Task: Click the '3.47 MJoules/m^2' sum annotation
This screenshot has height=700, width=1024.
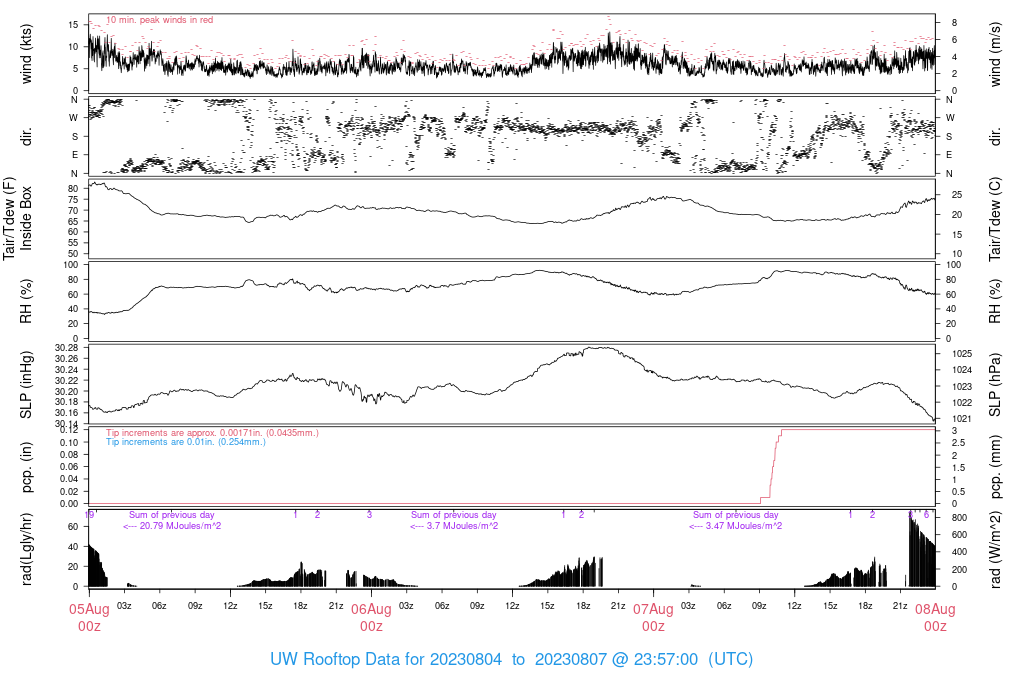Action: tap(736, 526)
